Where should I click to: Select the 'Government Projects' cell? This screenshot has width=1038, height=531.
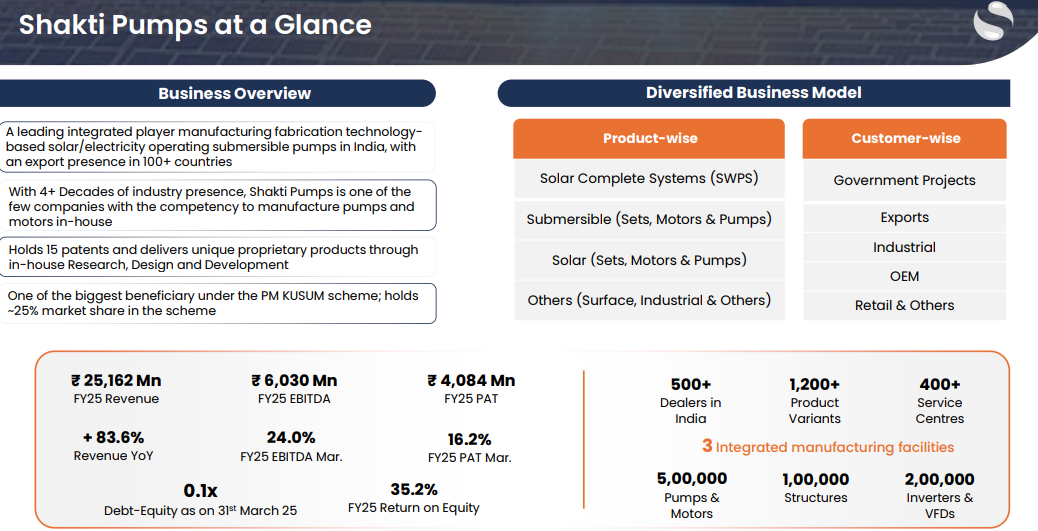pos(904,180)
